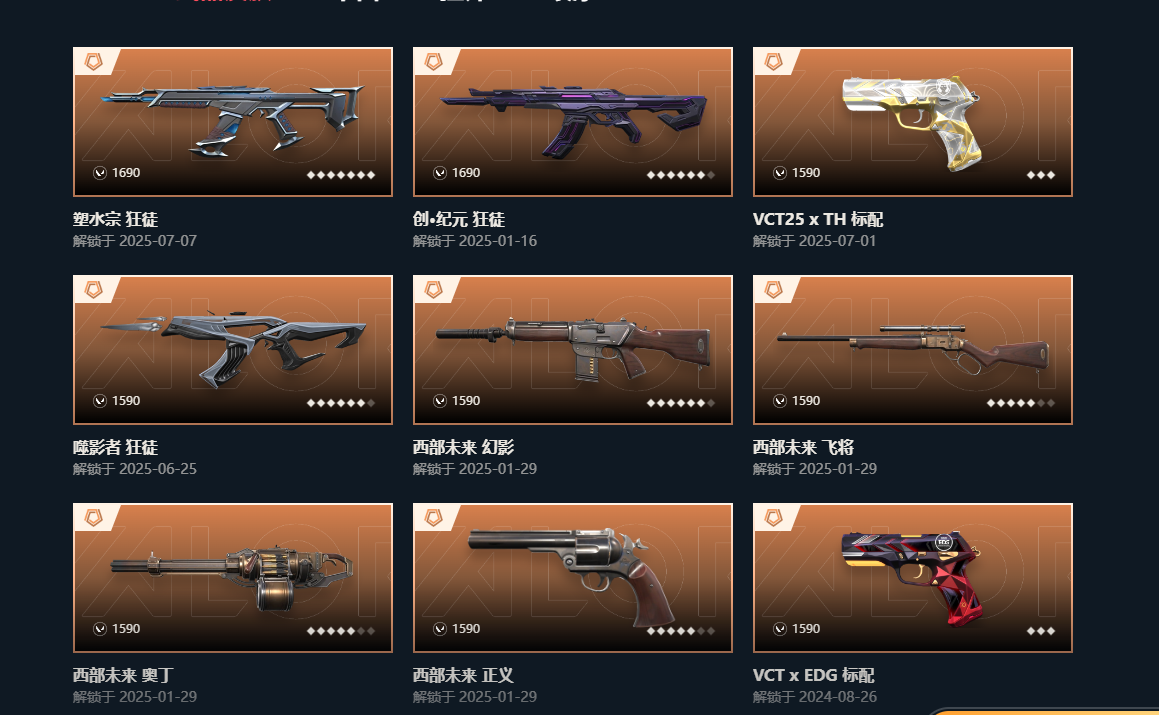Click the three level diamonds on VCT25 x TH
The height and width of the screenshot is (715, 1159).
(1041, 175)
